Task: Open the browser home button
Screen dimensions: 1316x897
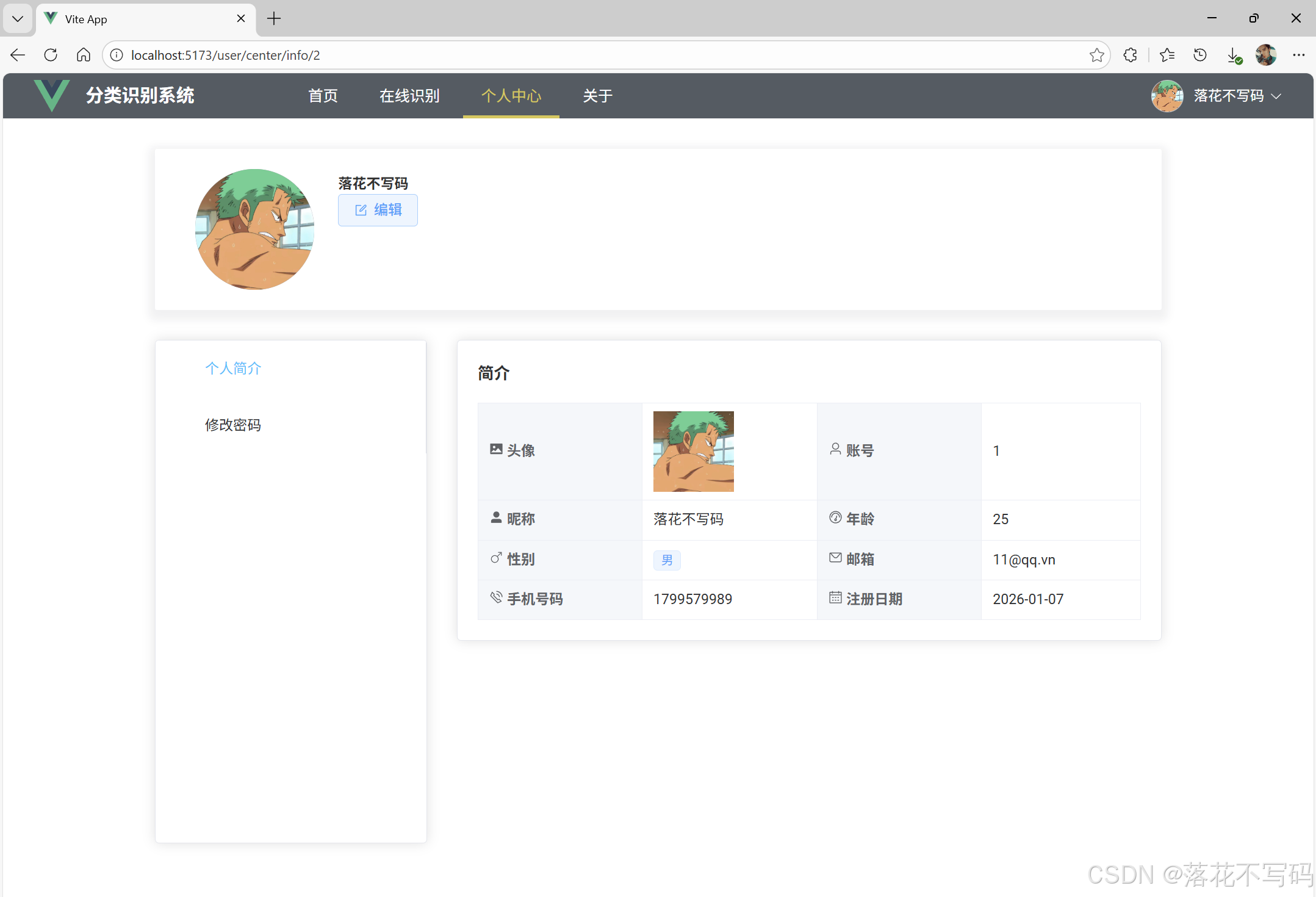Action: [x=84, y=55]
